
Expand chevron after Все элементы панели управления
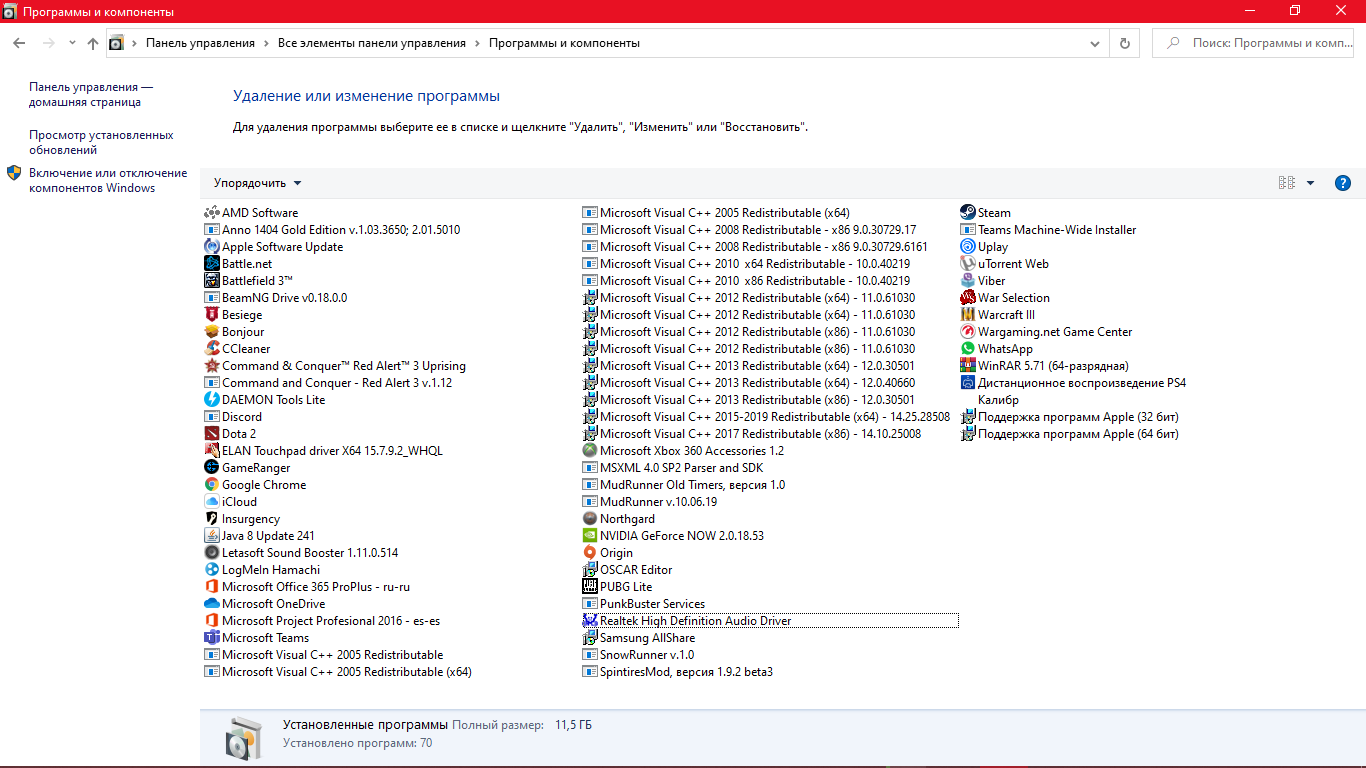point(477,43)
